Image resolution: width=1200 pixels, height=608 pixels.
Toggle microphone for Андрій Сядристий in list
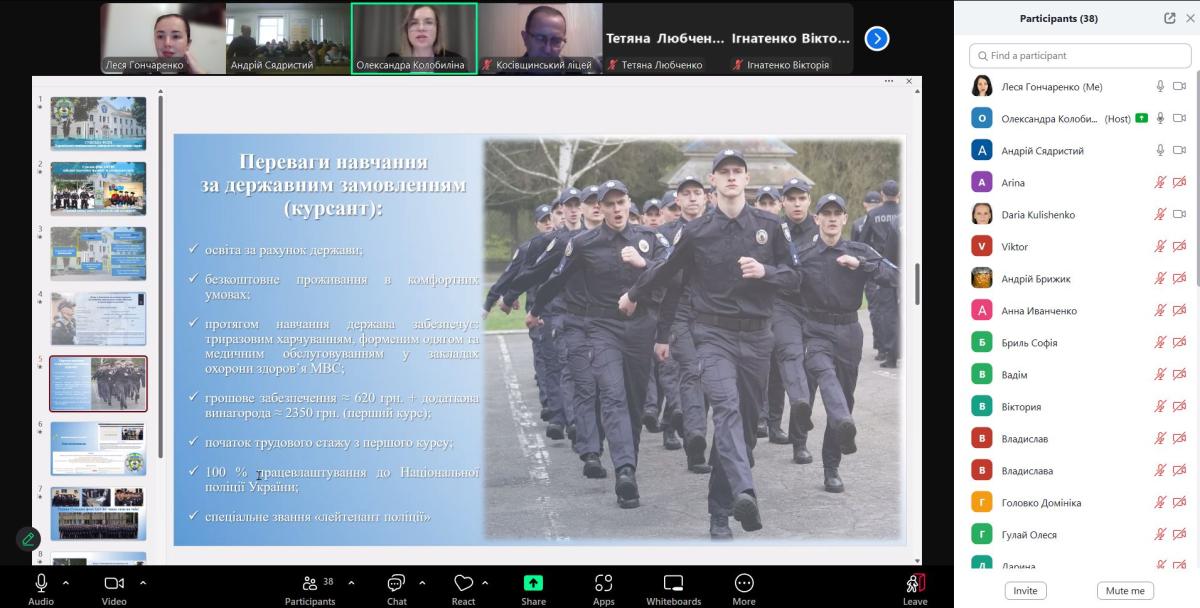coord(1160,151)
